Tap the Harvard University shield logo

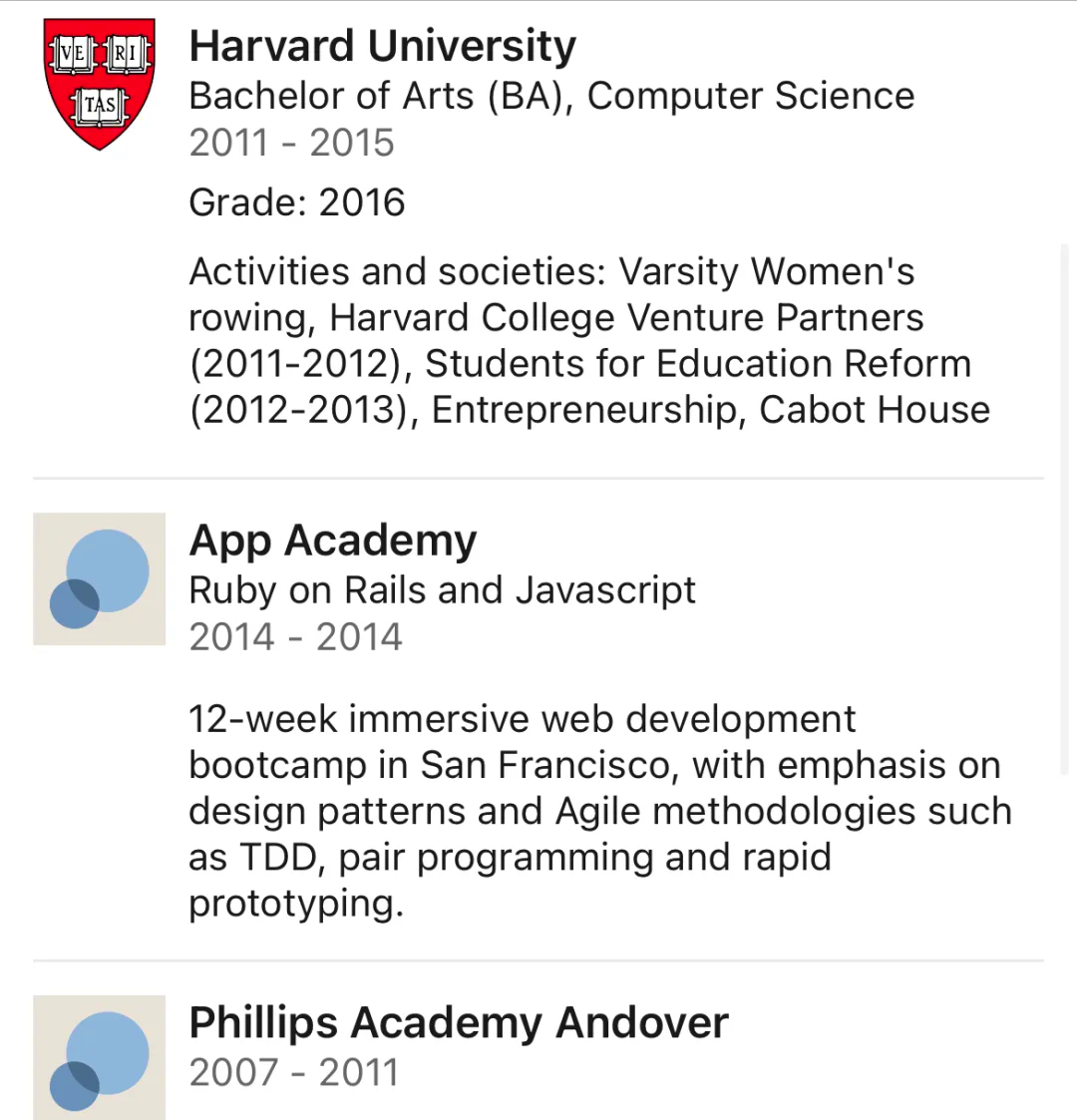[100, 84]
